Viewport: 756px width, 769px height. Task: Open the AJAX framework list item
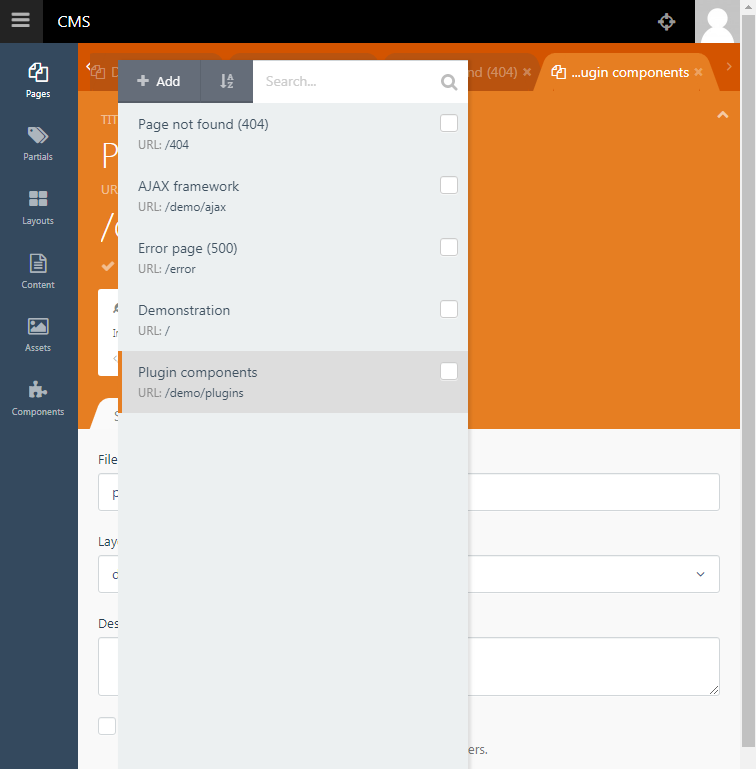tap(293, 196)
